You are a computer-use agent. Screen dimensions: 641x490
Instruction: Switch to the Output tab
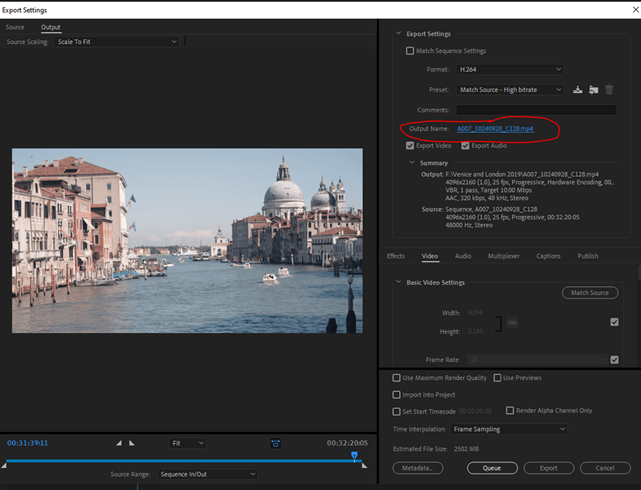coord(51,27)
